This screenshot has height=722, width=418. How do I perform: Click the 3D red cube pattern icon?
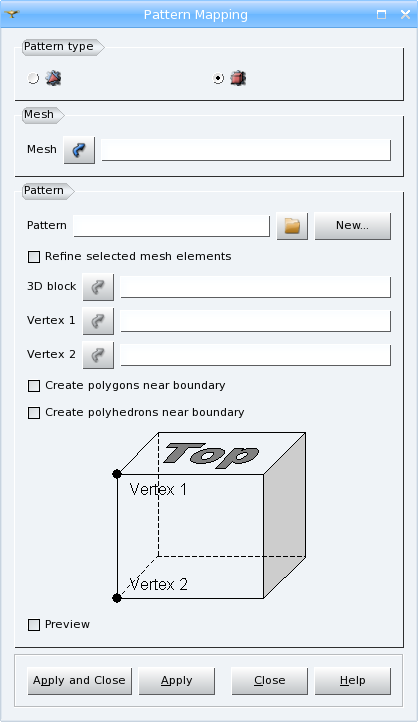click(x=238, y=78)
